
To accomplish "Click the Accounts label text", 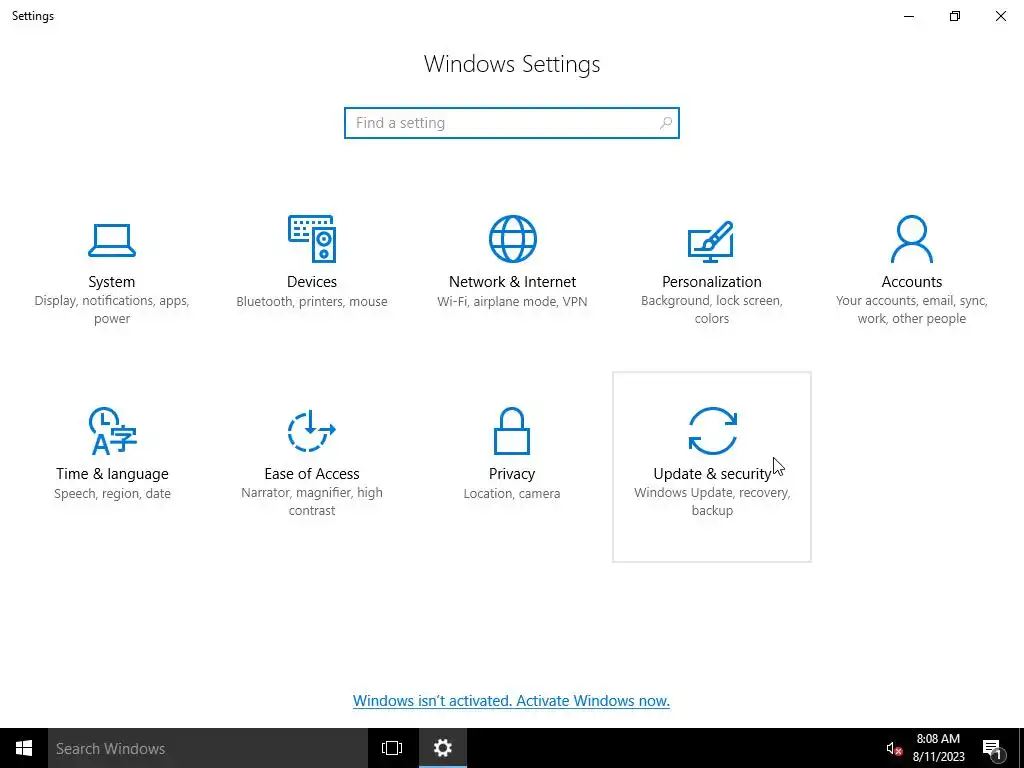I will click(912, 281).
